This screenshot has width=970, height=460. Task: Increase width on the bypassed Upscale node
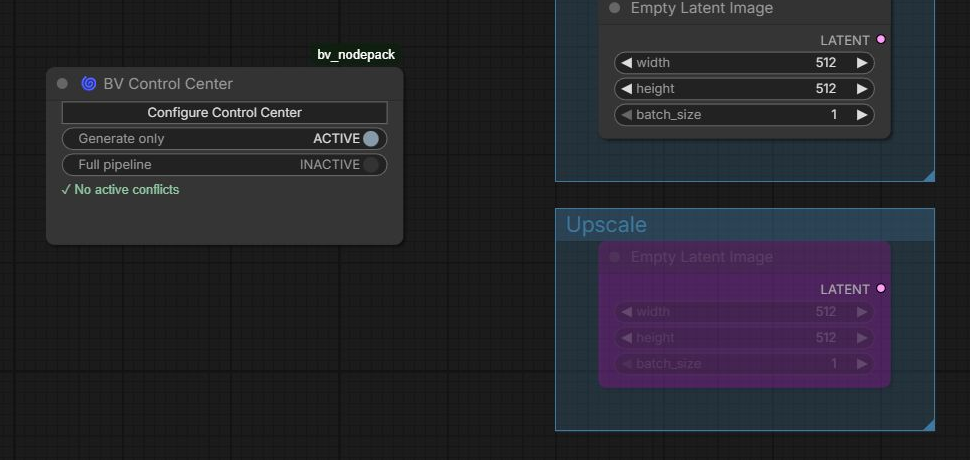click(x=862, y=312)
